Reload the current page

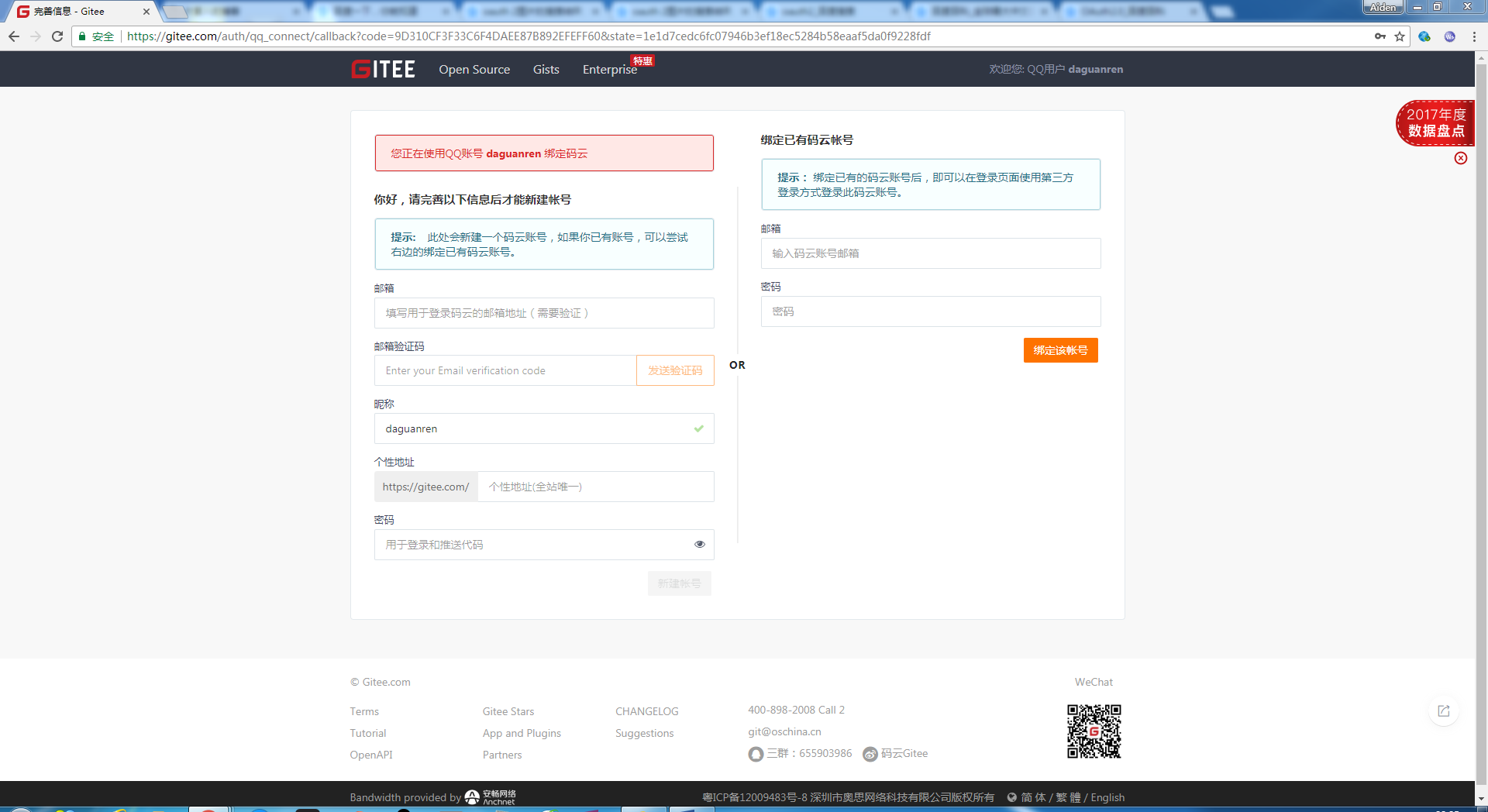[57, 36]
